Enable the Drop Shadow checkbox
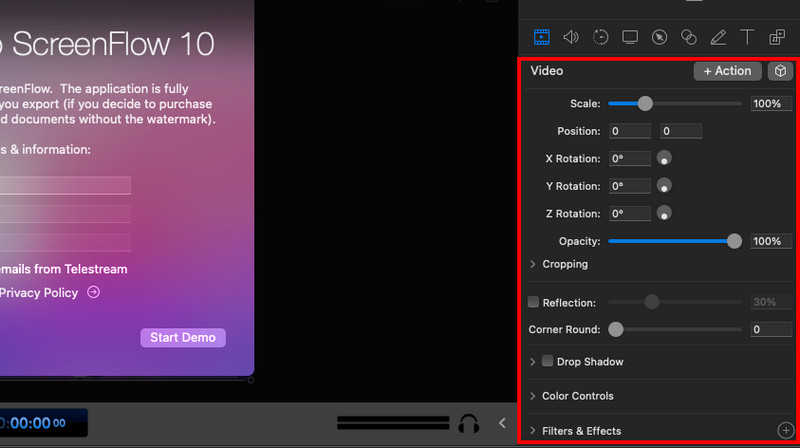Viewport: 800px width, 448px height. (x=547, y=361)
